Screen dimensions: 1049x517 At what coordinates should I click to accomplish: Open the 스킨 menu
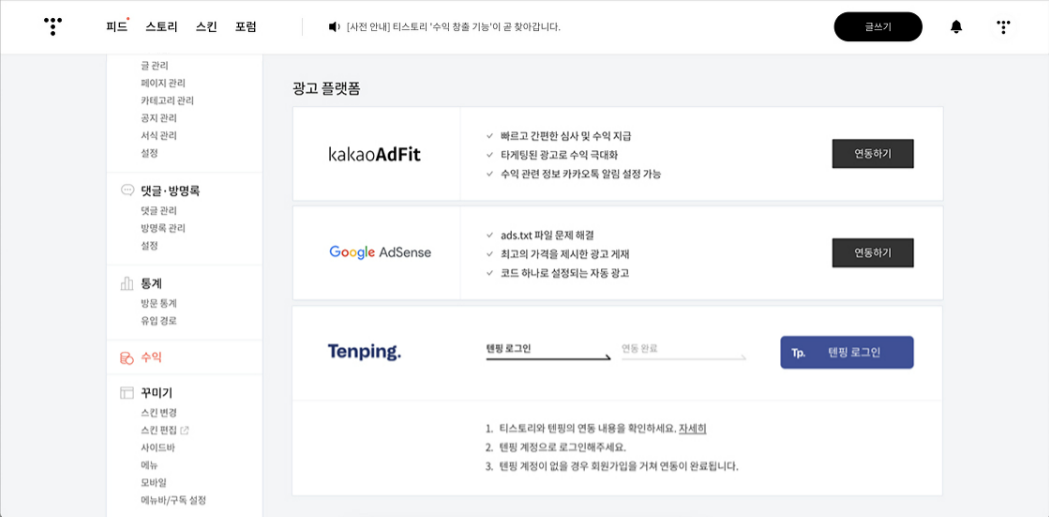click(x=206, y=27)
